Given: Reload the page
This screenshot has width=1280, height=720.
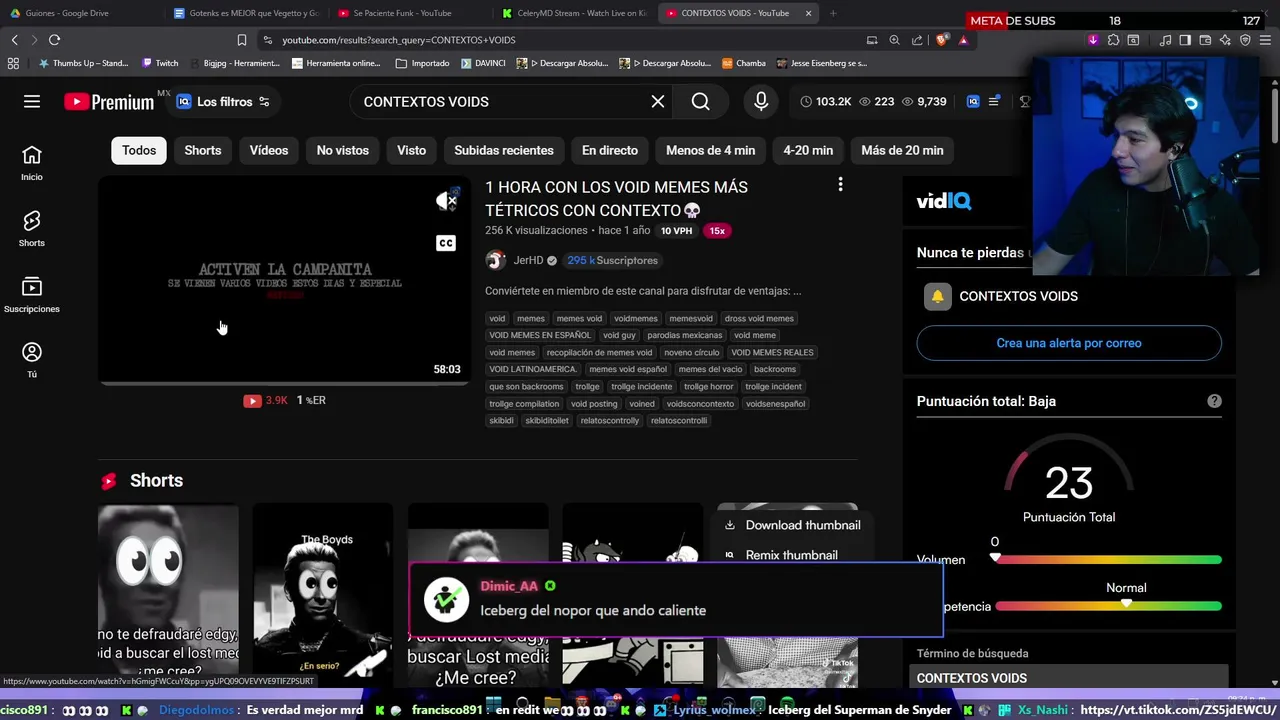Looking at the screenshot, I should [x=54, y=40].
